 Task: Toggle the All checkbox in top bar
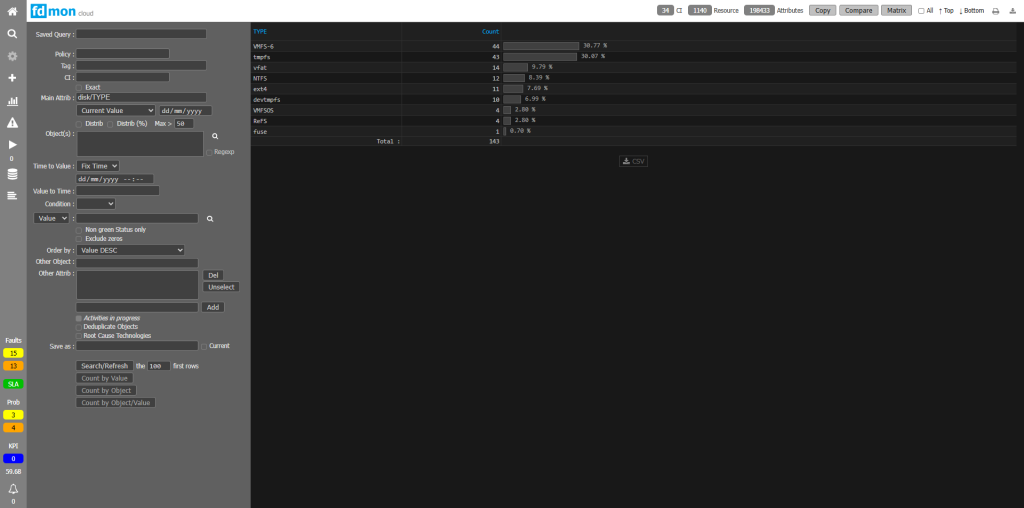pos(921,10)
